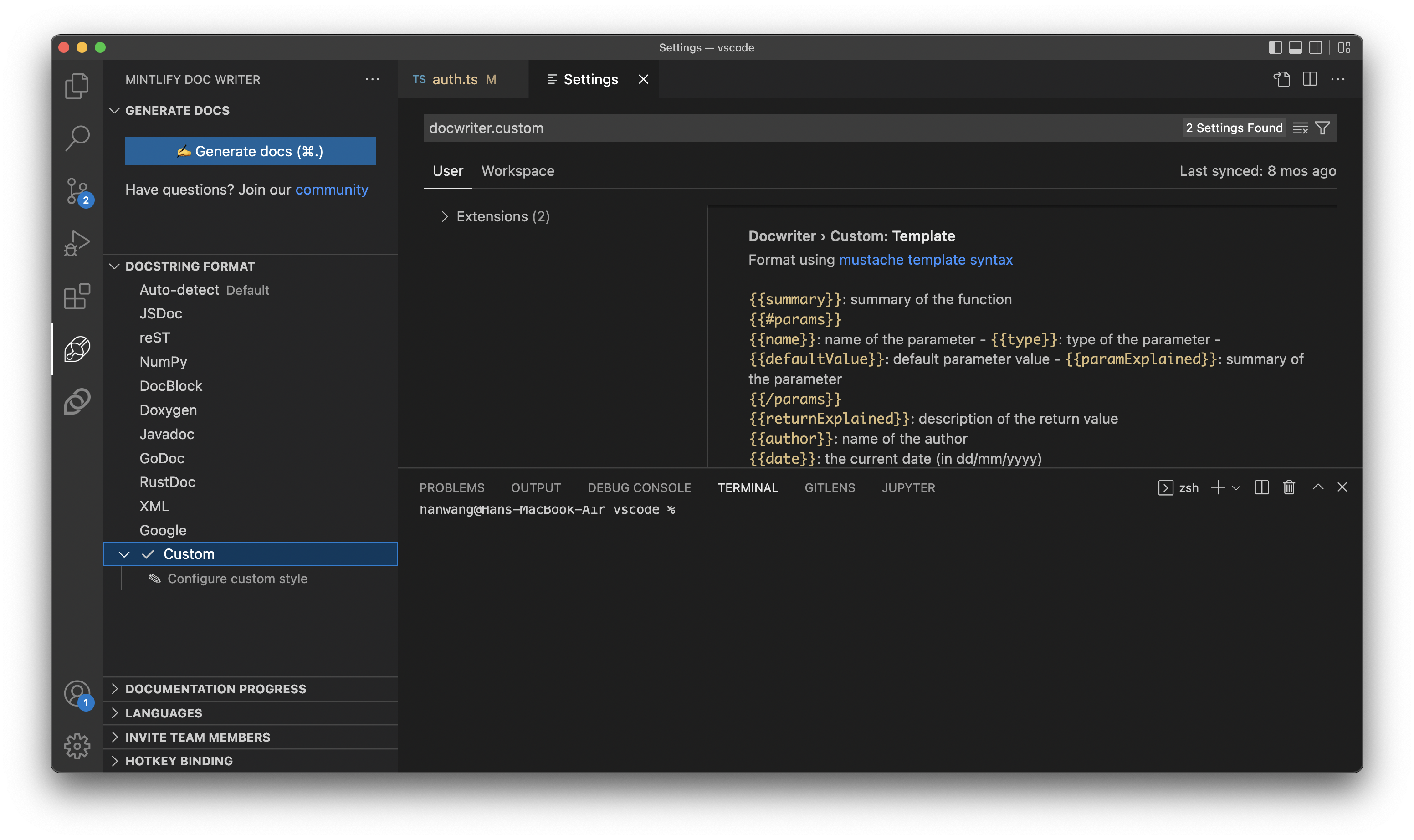Split the editor using the toolbar icon

pos(1311,79)
